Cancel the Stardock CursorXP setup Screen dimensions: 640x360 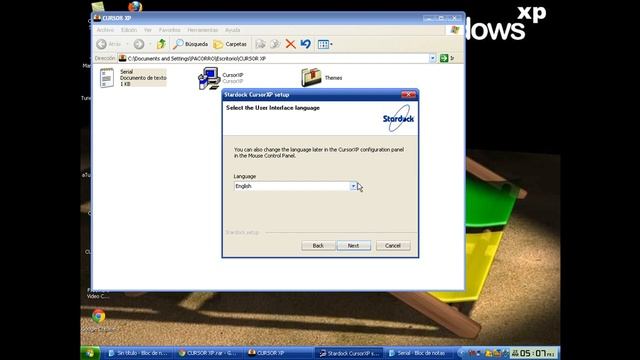click(x=393, y=246)
